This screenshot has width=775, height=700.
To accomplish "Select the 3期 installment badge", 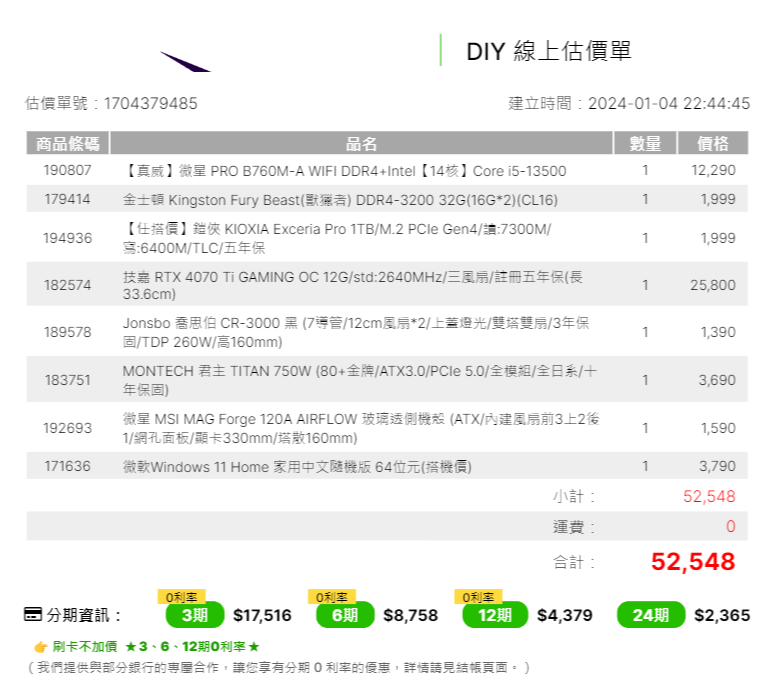I will [x=195, y=615].
